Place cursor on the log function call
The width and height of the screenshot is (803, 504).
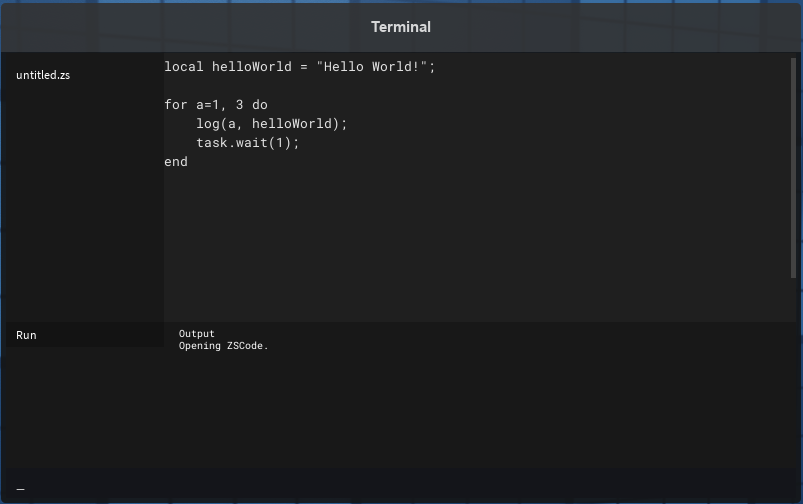207,124
